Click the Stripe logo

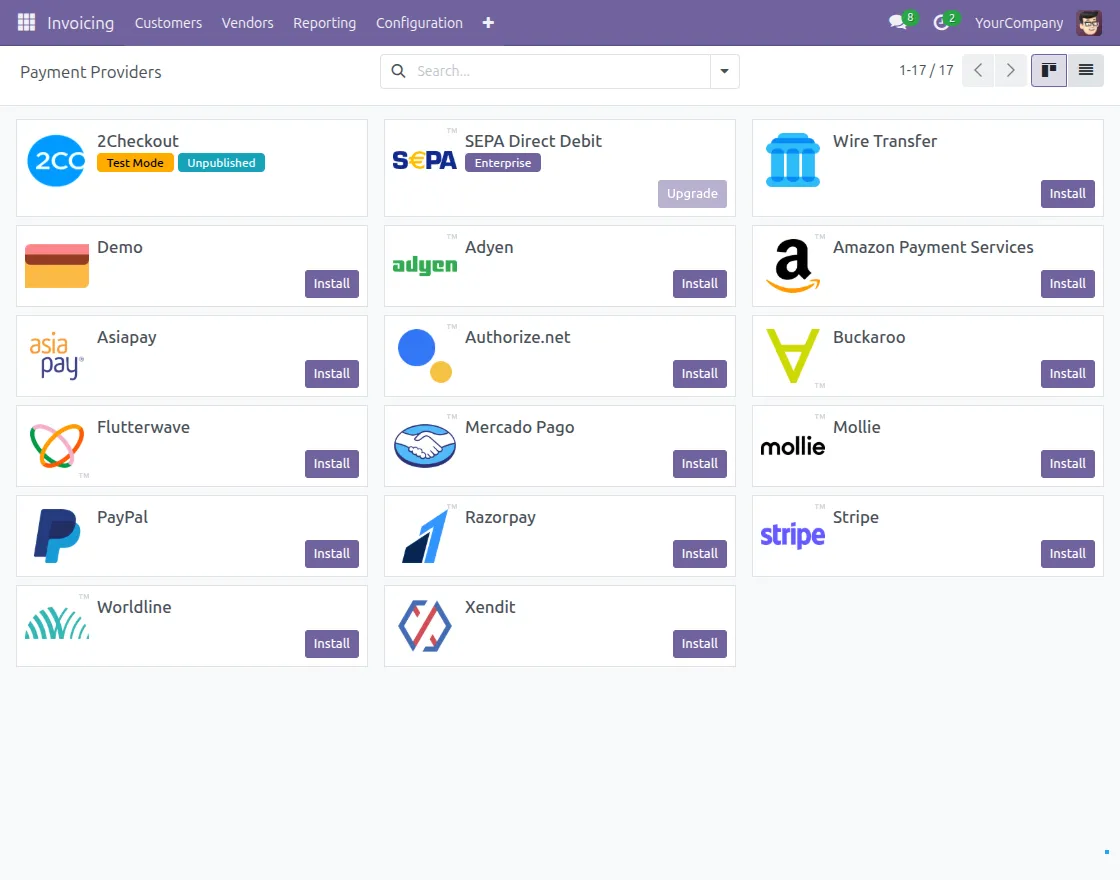click(x=792, y=536)
